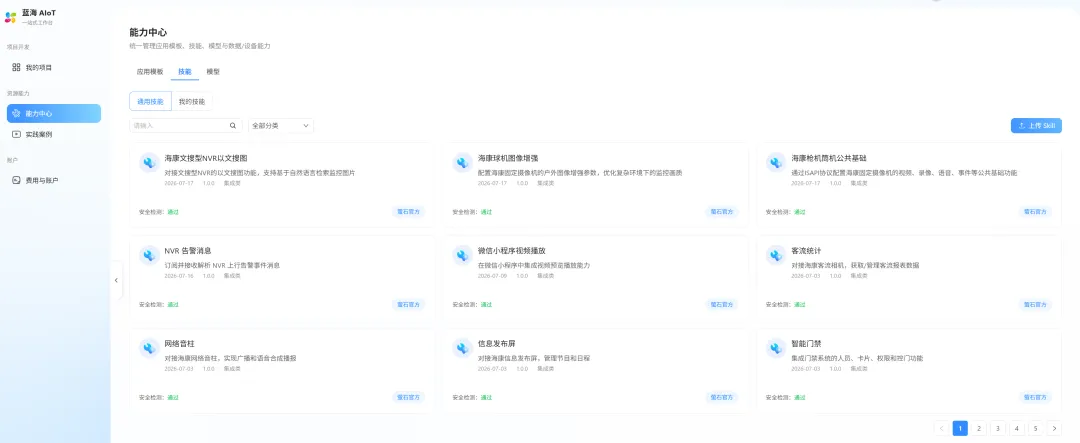This screenshot has width=1080, height=443.
Task: Click 萤石官方 tag on 信息发布屏 card
Action: pos(722,398)
